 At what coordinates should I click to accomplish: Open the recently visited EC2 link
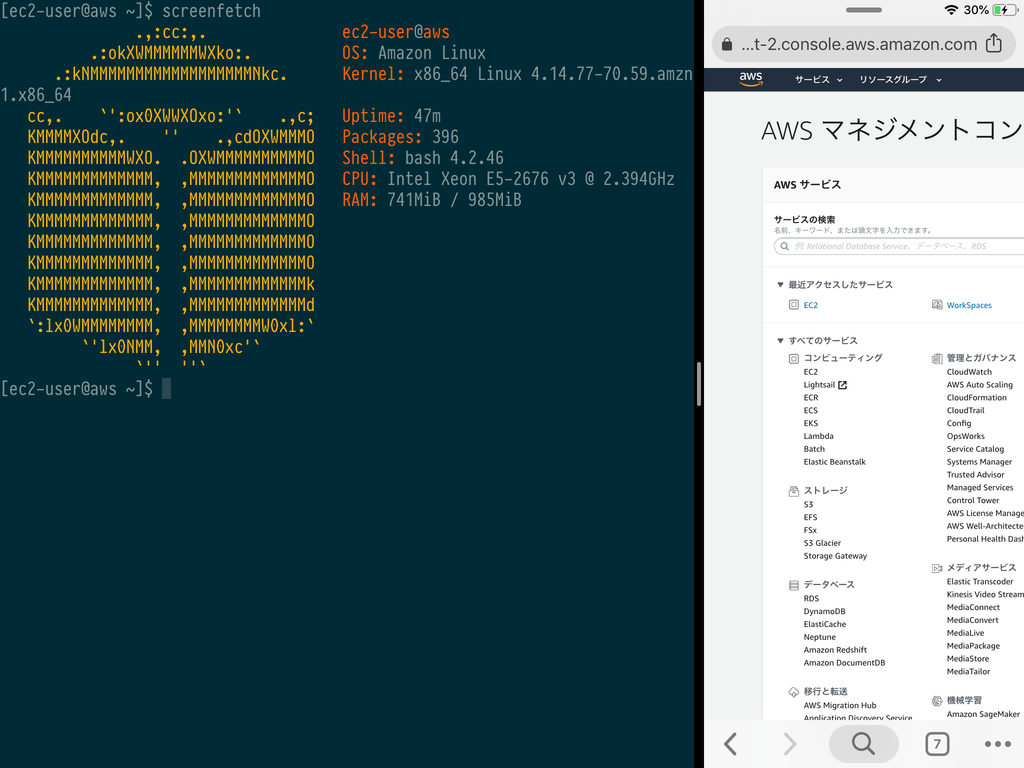(810, 305)
